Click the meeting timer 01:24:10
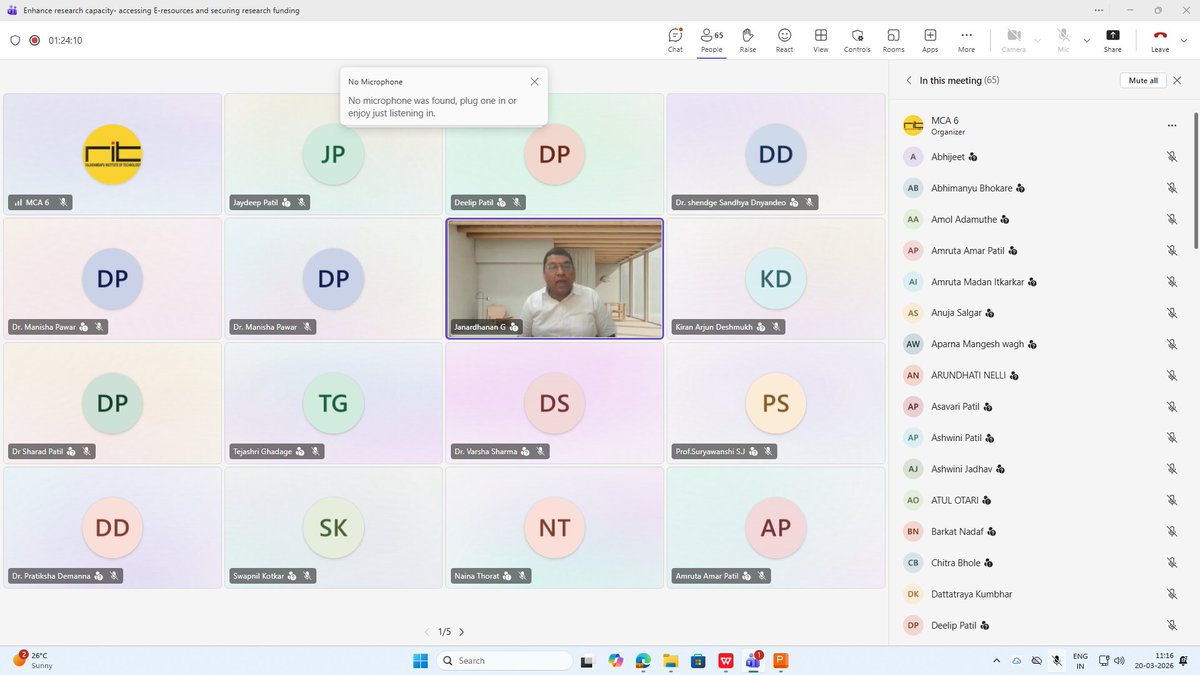The image size is (1200, 675). (65, 41)
